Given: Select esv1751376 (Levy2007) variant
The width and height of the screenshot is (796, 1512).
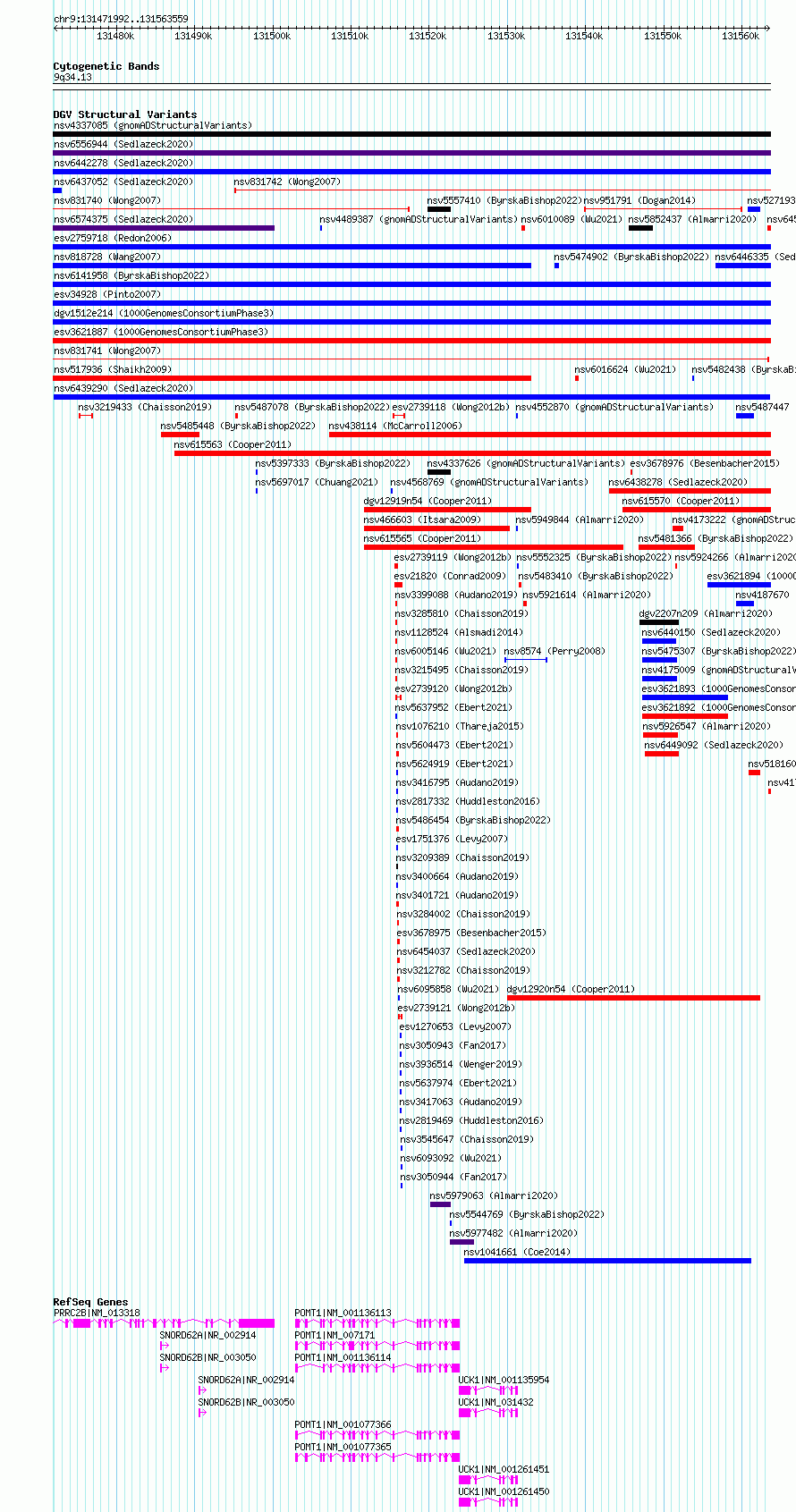Looking at the screenshot, I should (452, 839).
